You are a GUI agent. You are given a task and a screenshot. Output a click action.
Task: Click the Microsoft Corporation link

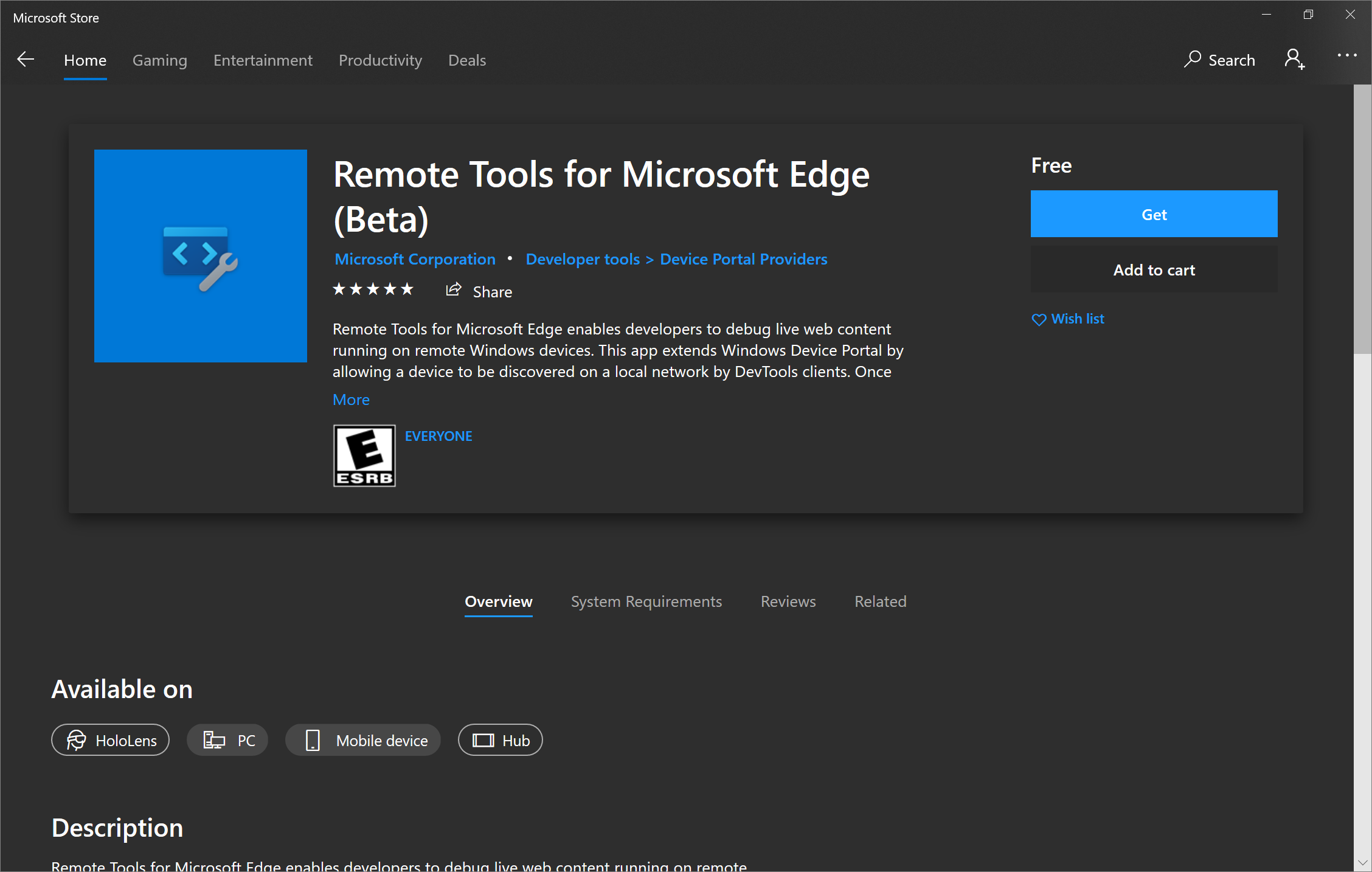[414, 259]
